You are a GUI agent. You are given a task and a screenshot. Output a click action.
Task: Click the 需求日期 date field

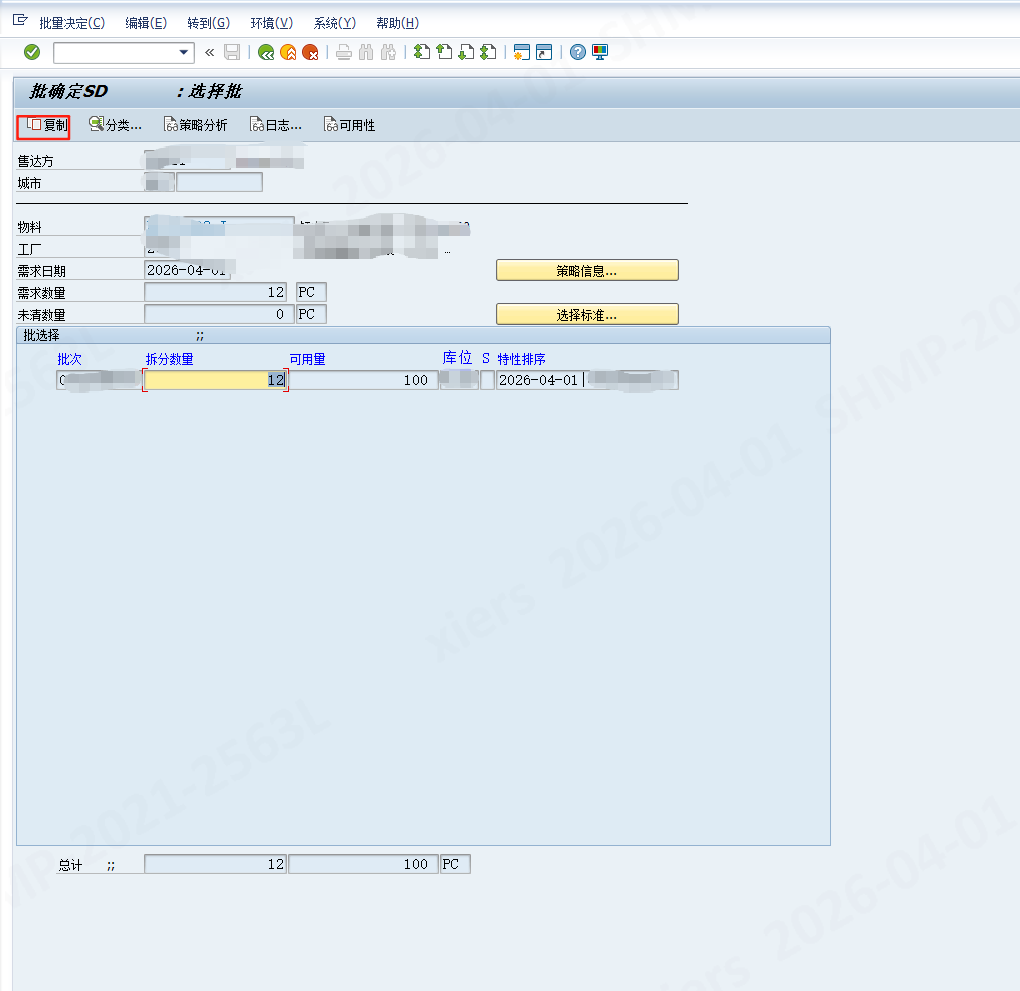(187, 270)
